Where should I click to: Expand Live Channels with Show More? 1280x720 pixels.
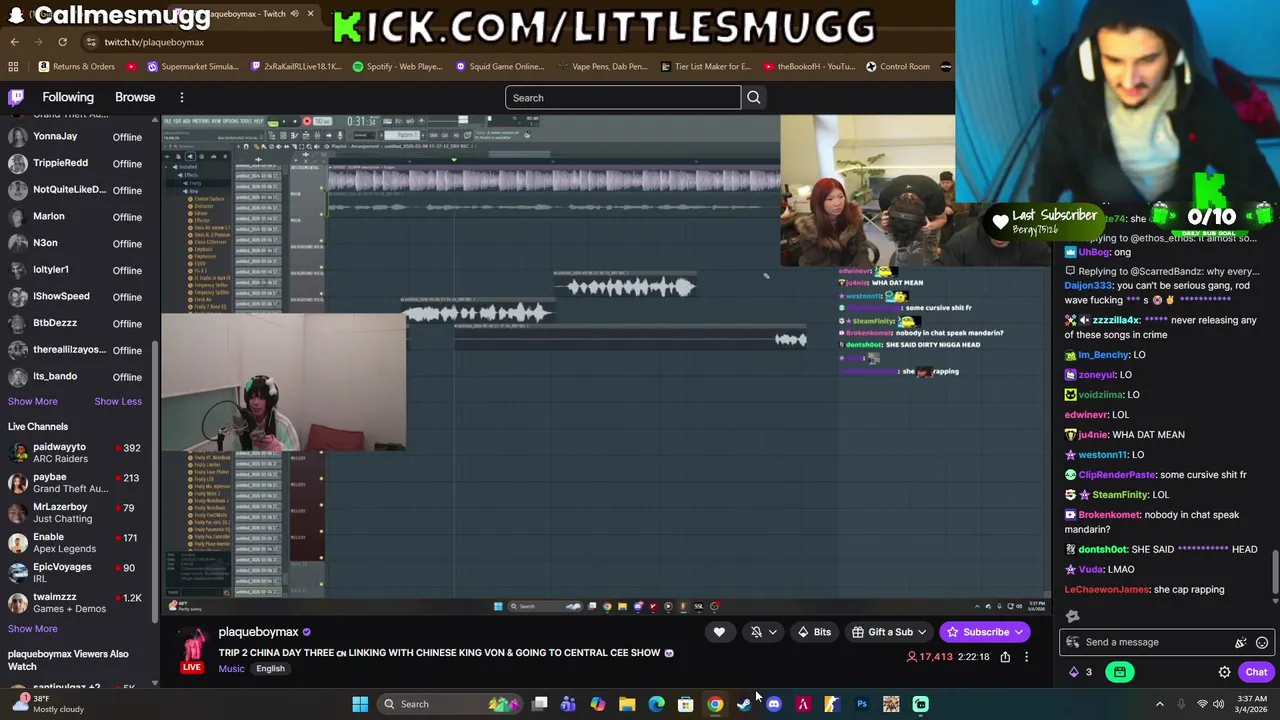[x=33, y=629]
